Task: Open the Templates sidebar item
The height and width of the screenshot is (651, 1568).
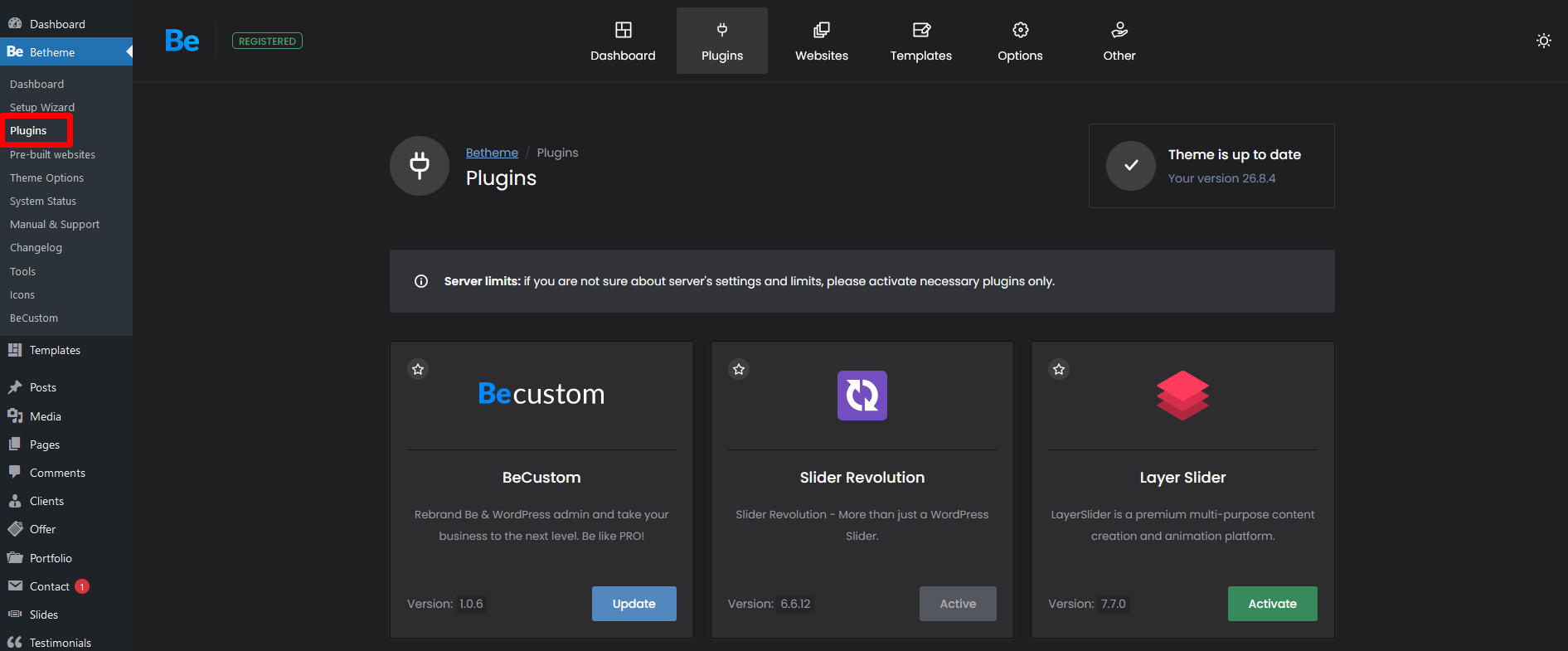Action: tap(66, 350)
